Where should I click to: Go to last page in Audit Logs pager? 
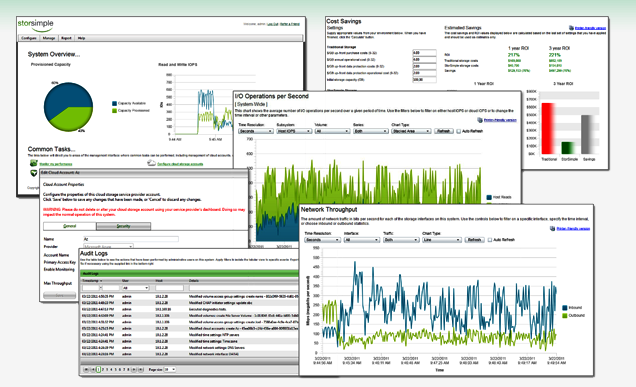click(141, 370)
